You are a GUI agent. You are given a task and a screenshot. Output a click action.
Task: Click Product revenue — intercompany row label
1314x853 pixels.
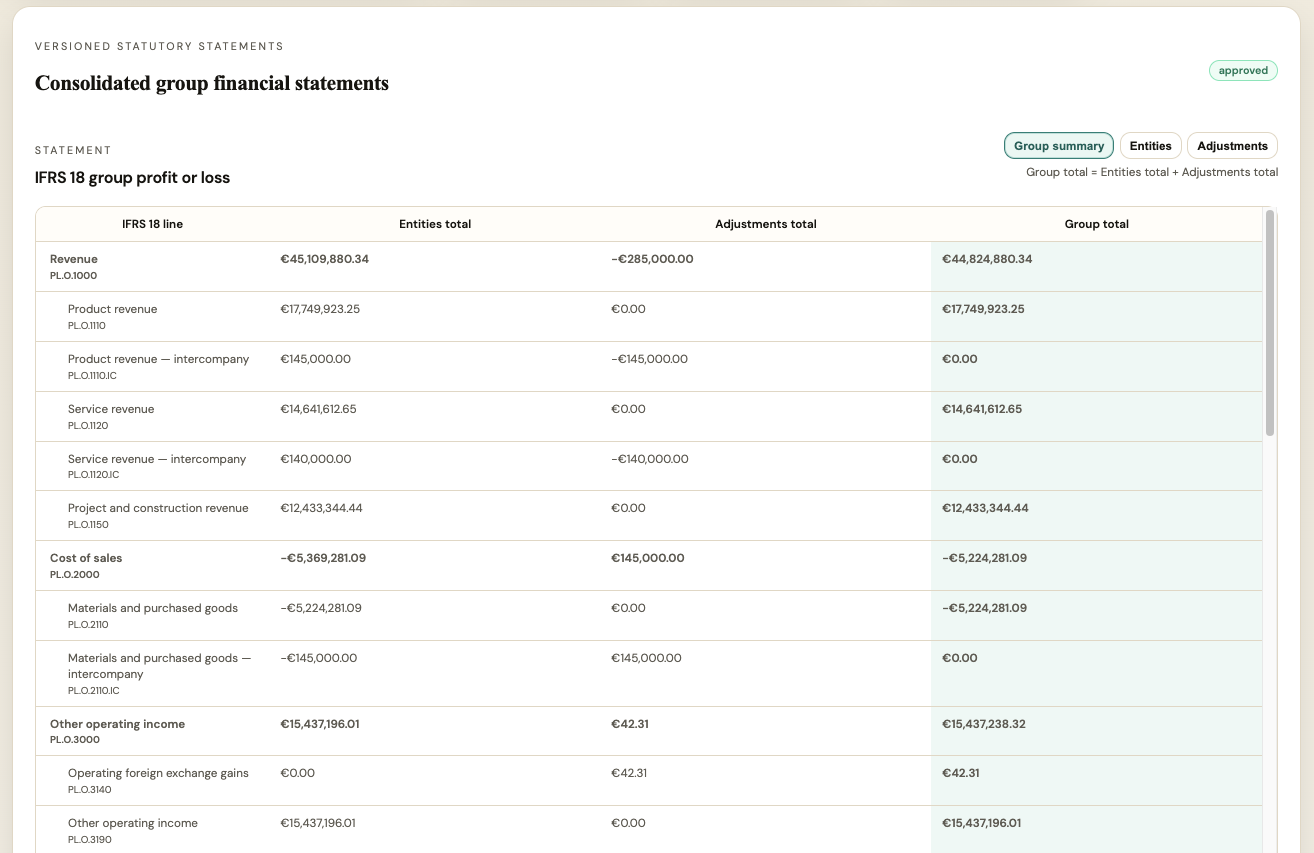(x=158, y=359)
